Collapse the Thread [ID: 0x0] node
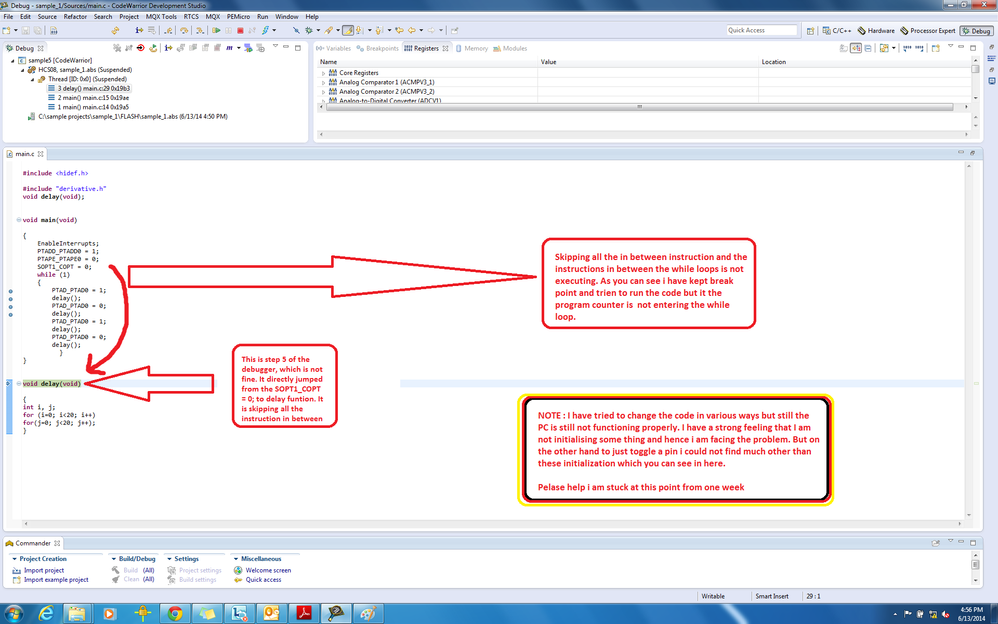This screenshot has width=998, height=624. tap(32, 80)
